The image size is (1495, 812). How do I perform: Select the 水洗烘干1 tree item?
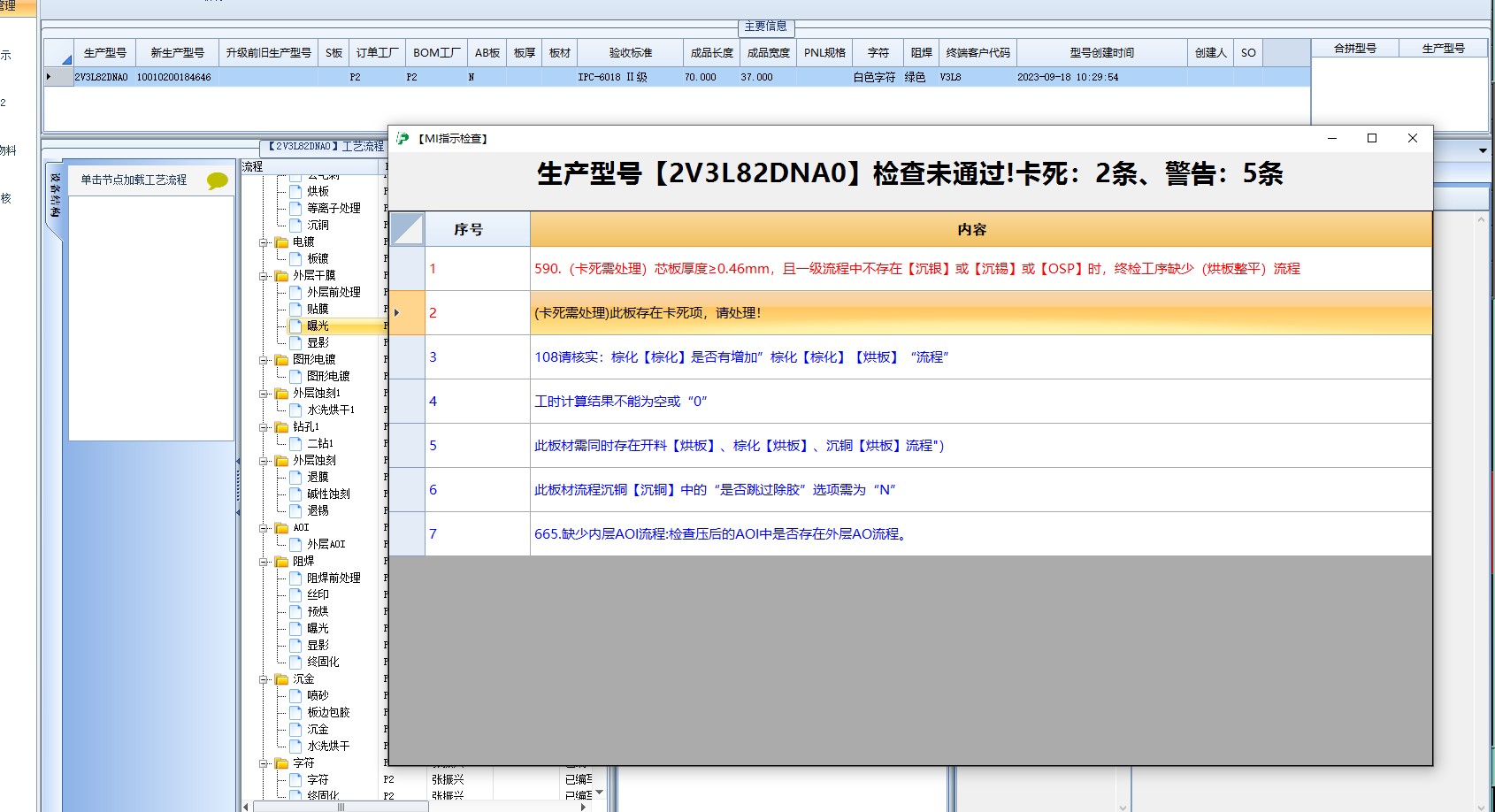tap(331, 410)
